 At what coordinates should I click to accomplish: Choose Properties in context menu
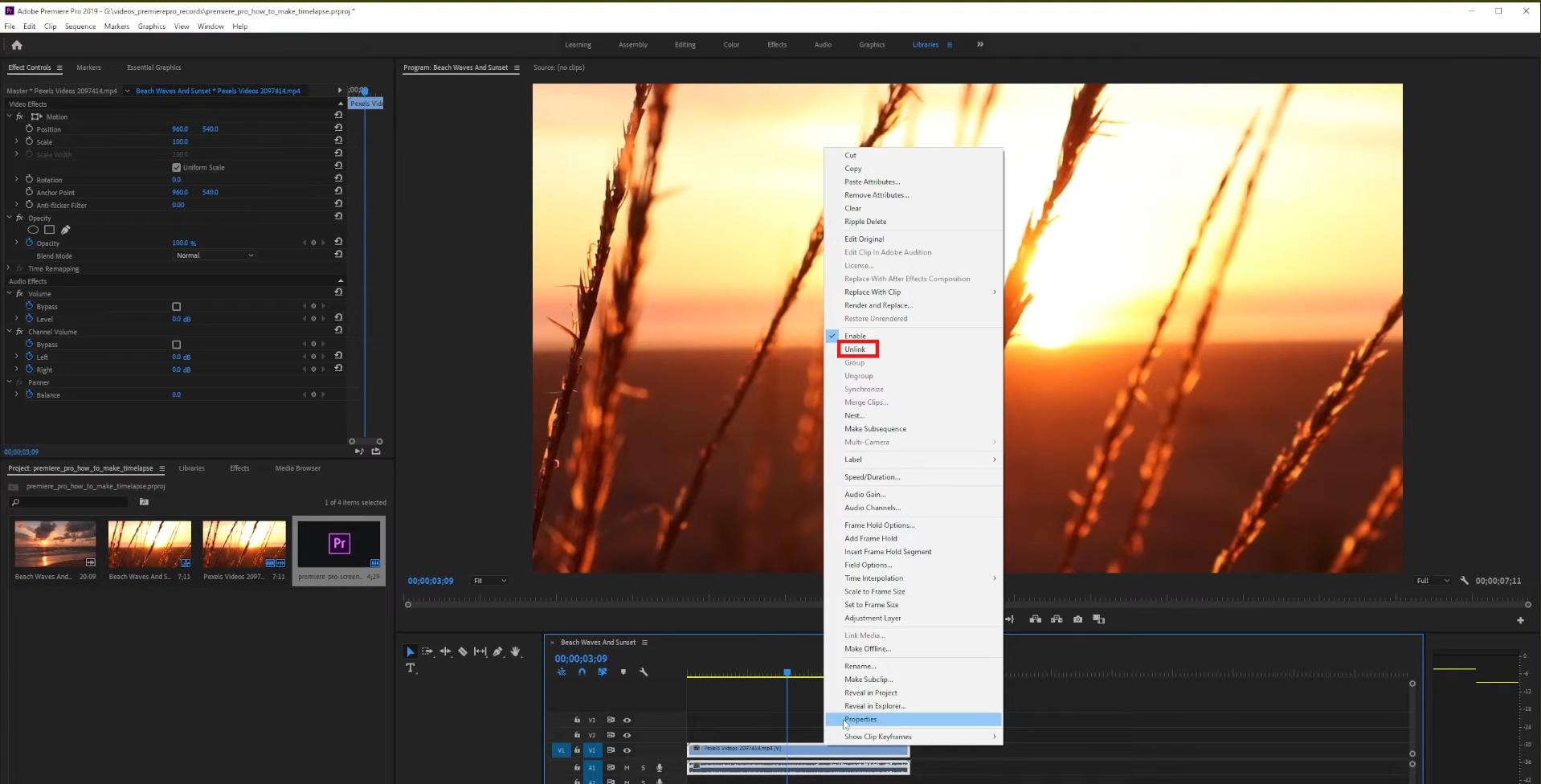click(914, 720)
